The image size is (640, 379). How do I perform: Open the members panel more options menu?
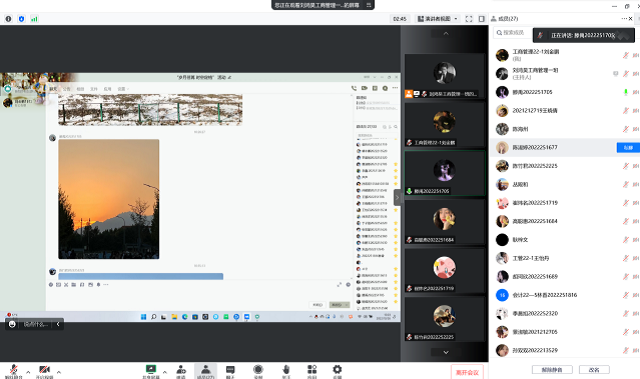tap(624, 18)
